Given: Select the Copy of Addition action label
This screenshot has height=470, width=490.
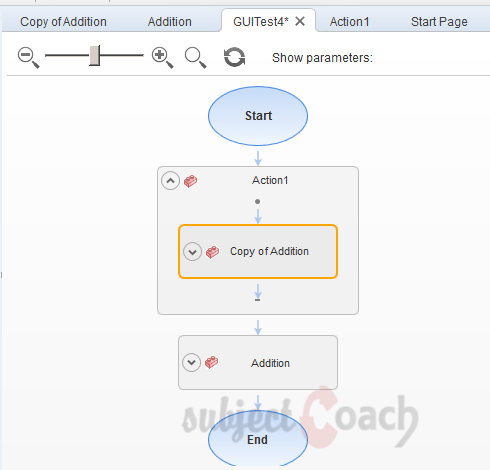Looking at the screenshot, I should click(x=269, y=251).
